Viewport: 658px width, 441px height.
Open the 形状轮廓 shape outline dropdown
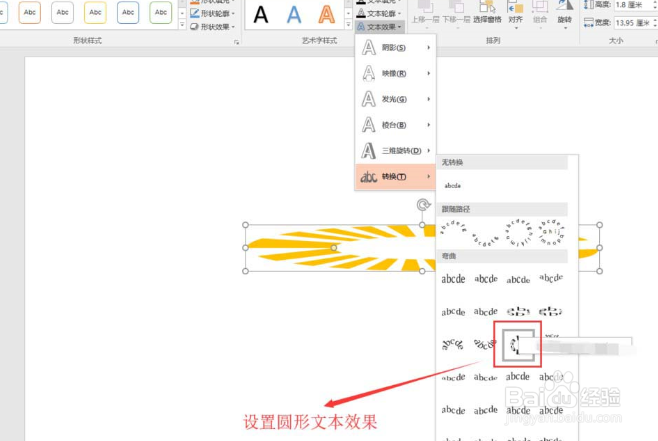pos(212,13)
